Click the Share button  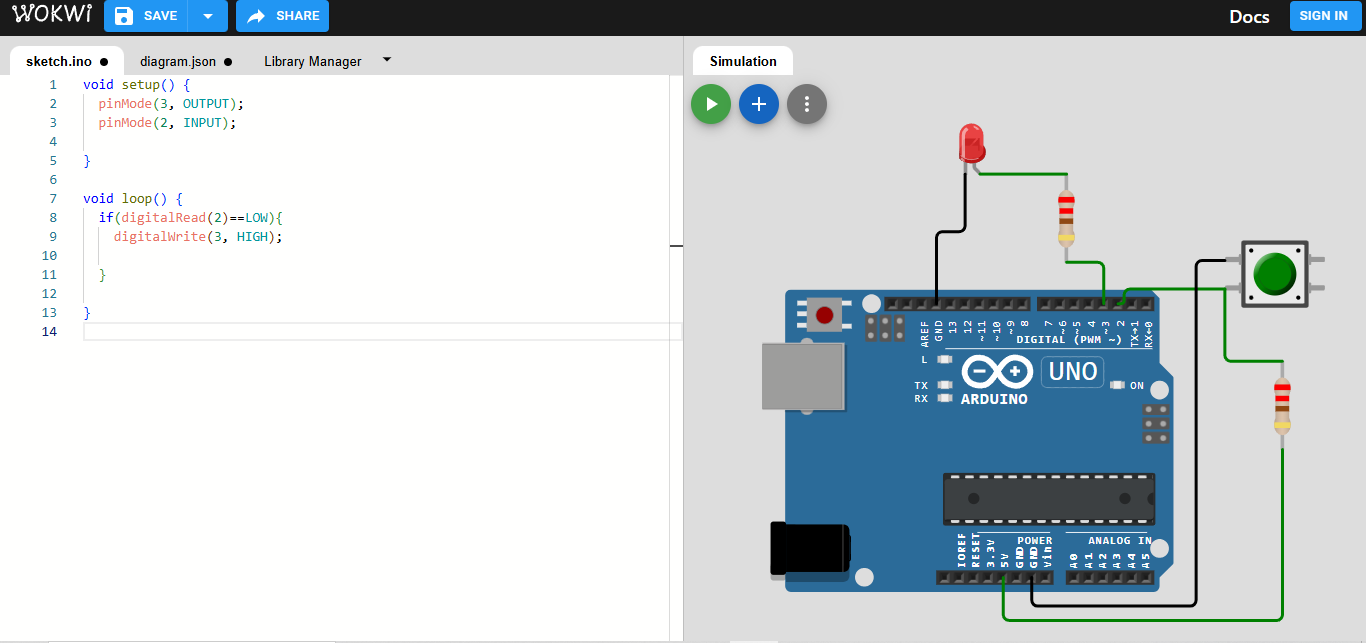pos(283,16)
